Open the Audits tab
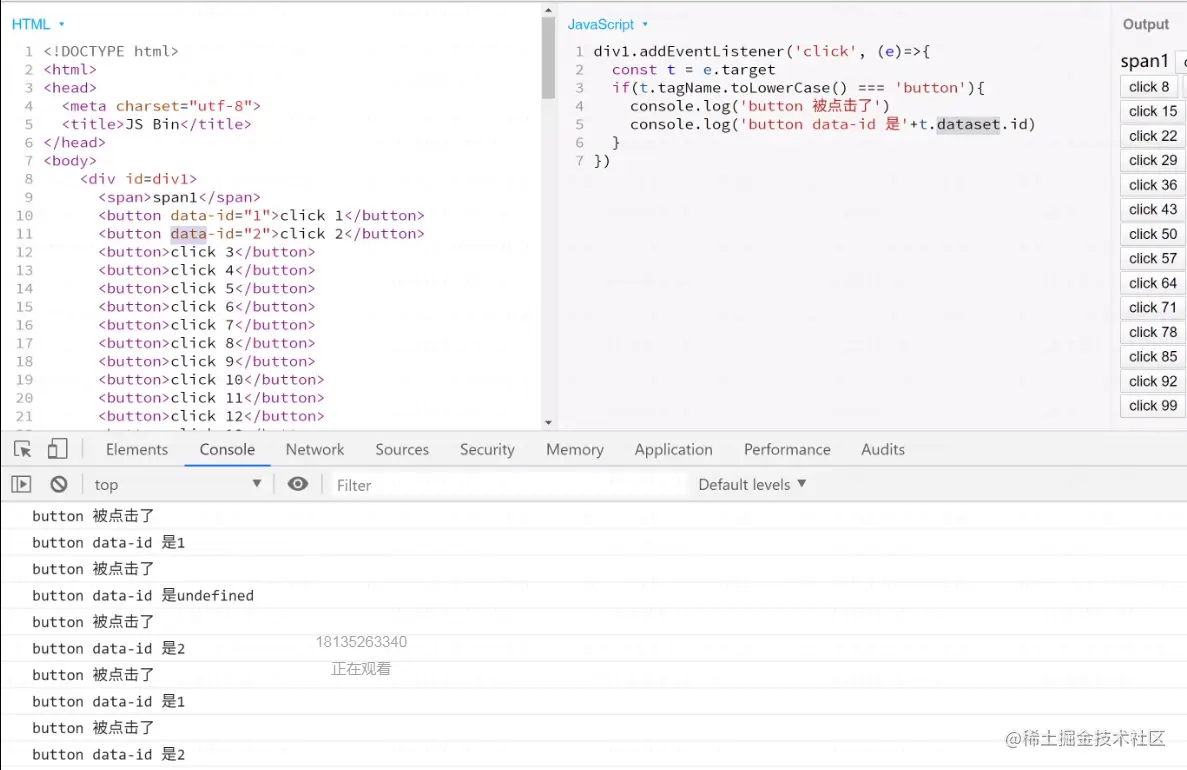 coord(883,449)
